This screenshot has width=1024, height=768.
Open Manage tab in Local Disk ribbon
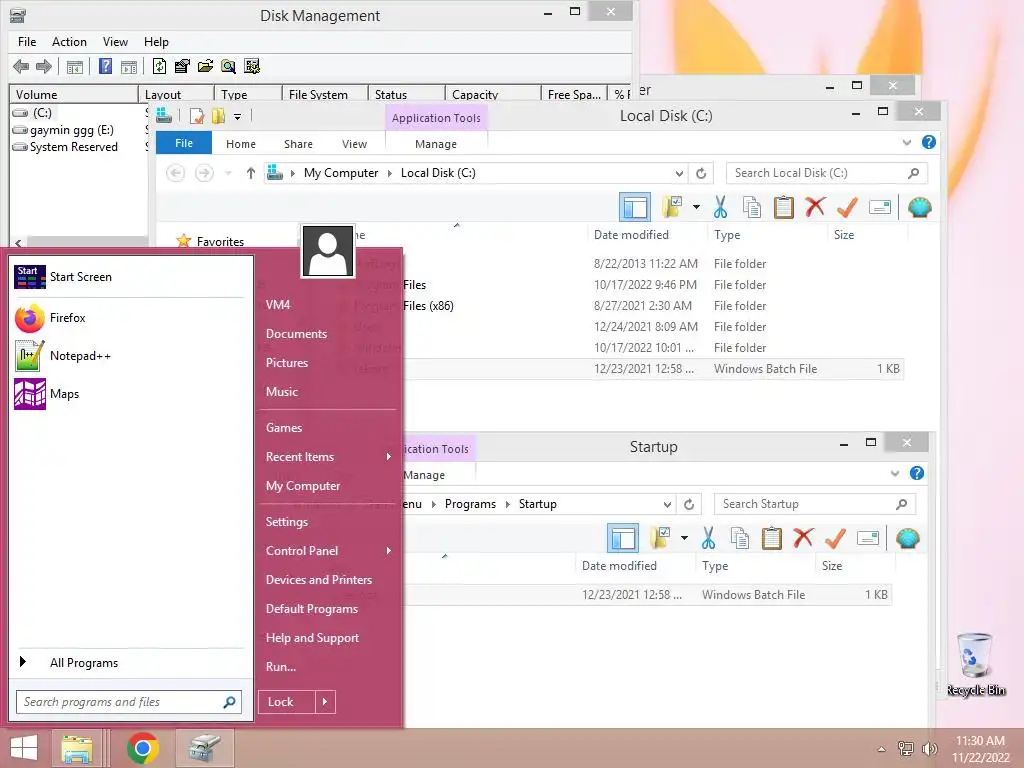click(x=436, y=144)
